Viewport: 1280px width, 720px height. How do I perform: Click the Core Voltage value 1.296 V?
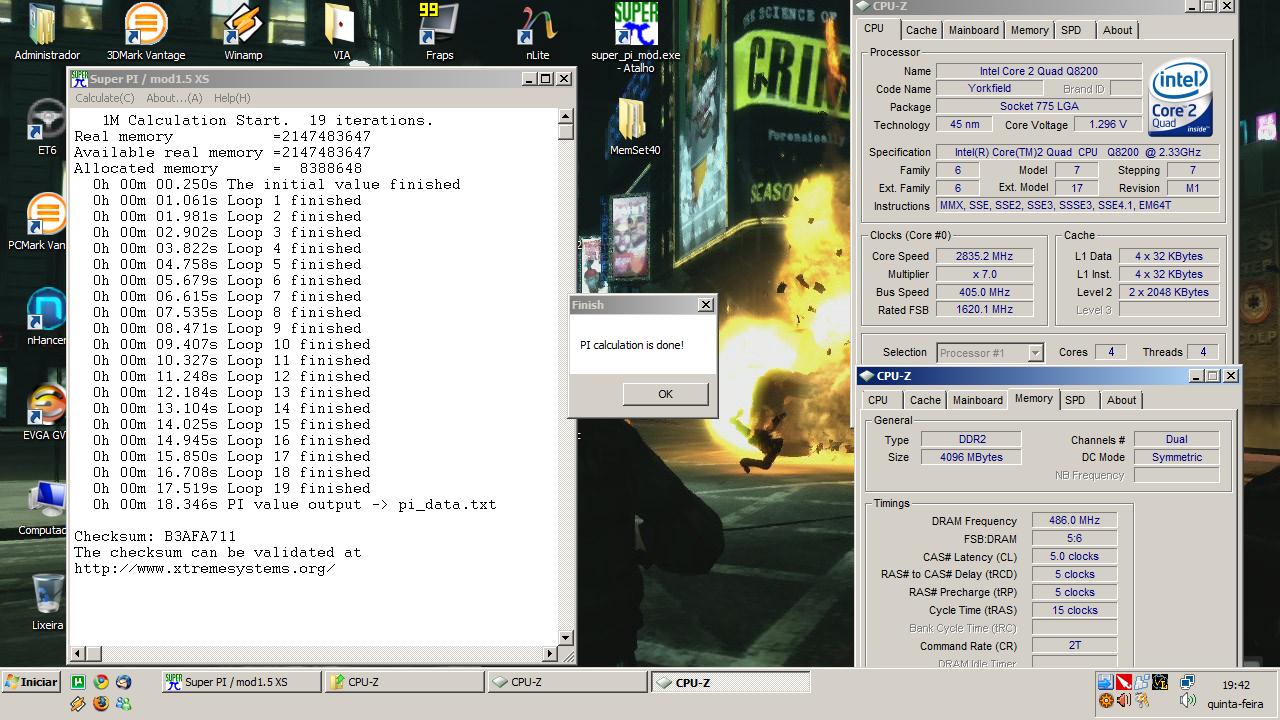(1107, 125)
